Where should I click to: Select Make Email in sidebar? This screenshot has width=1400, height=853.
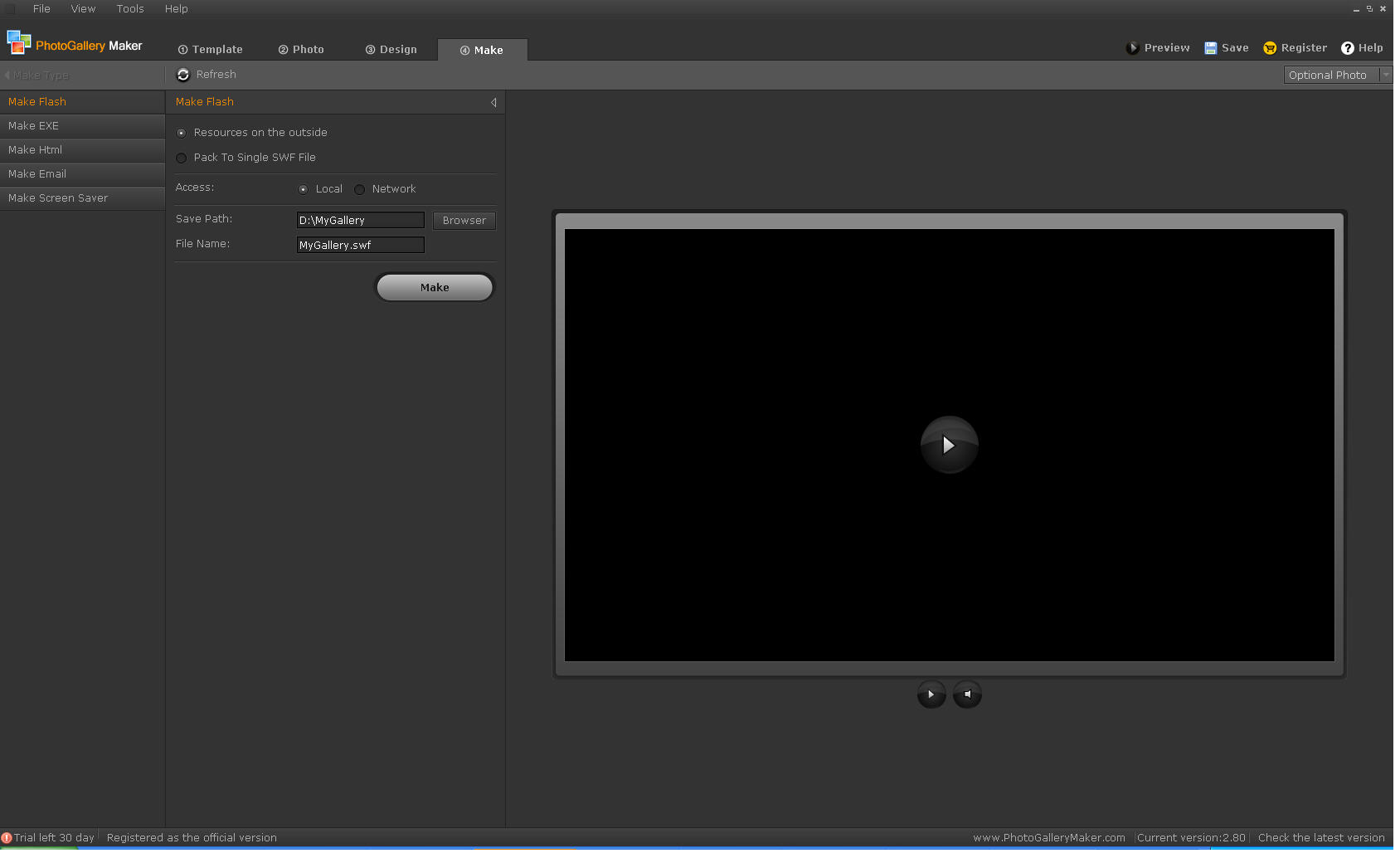82,174
